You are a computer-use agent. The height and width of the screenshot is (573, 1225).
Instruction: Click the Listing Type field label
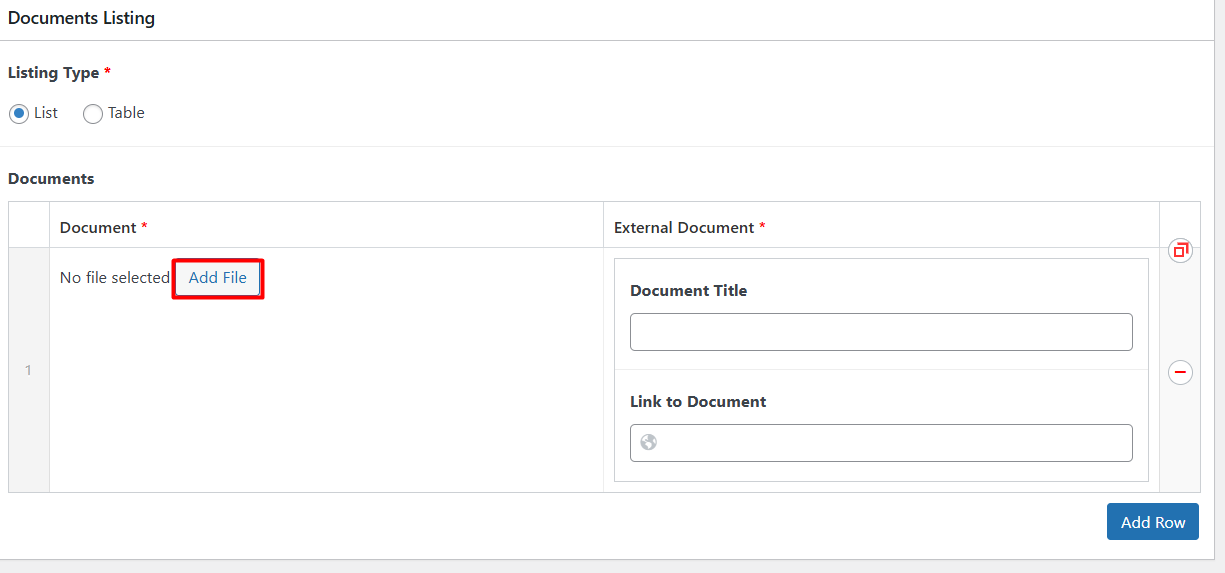coord(53,73)
